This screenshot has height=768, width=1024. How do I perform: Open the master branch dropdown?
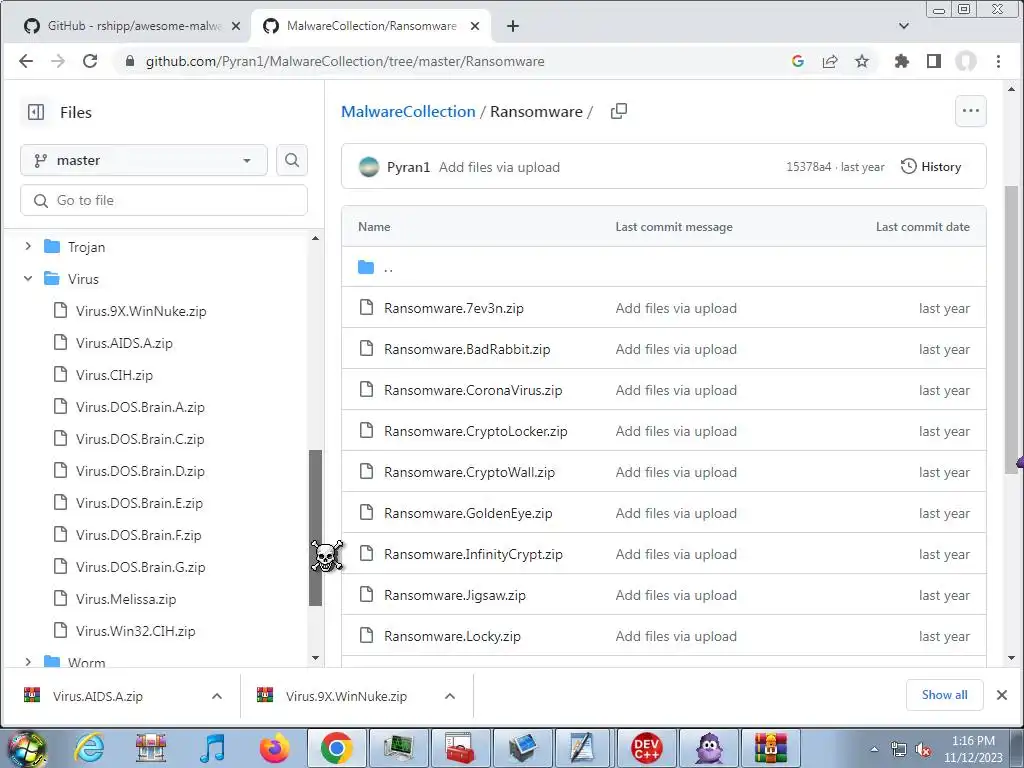click(144, 160)
